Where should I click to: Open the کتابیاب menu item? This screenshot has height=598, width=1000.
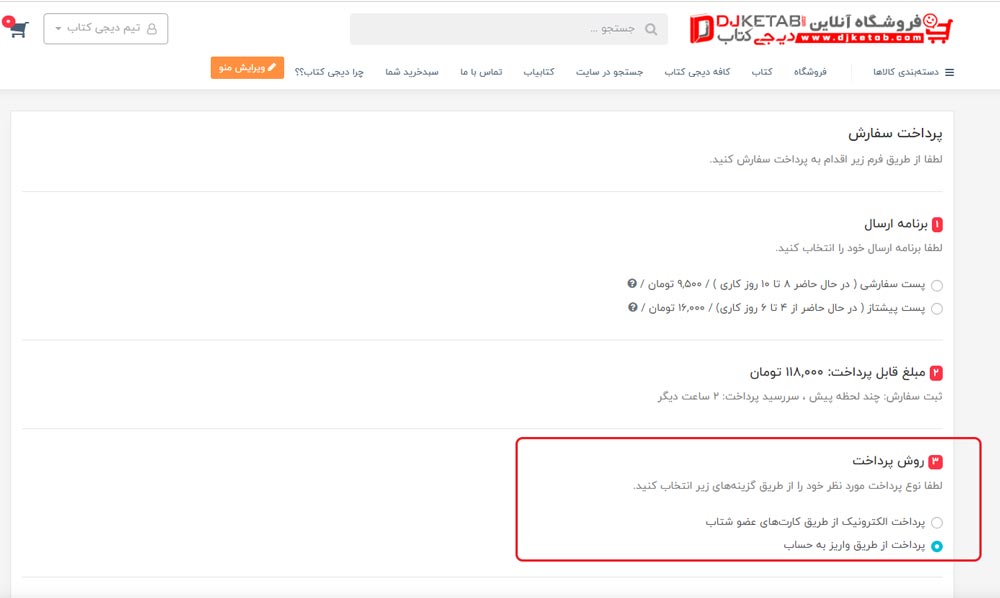(539, 72)
